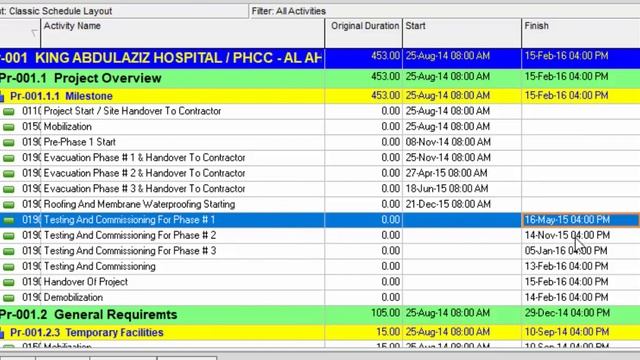Click the icon of the Testing And Commissioning row
This screenshot has width=640, height=360.
[9, 267]
